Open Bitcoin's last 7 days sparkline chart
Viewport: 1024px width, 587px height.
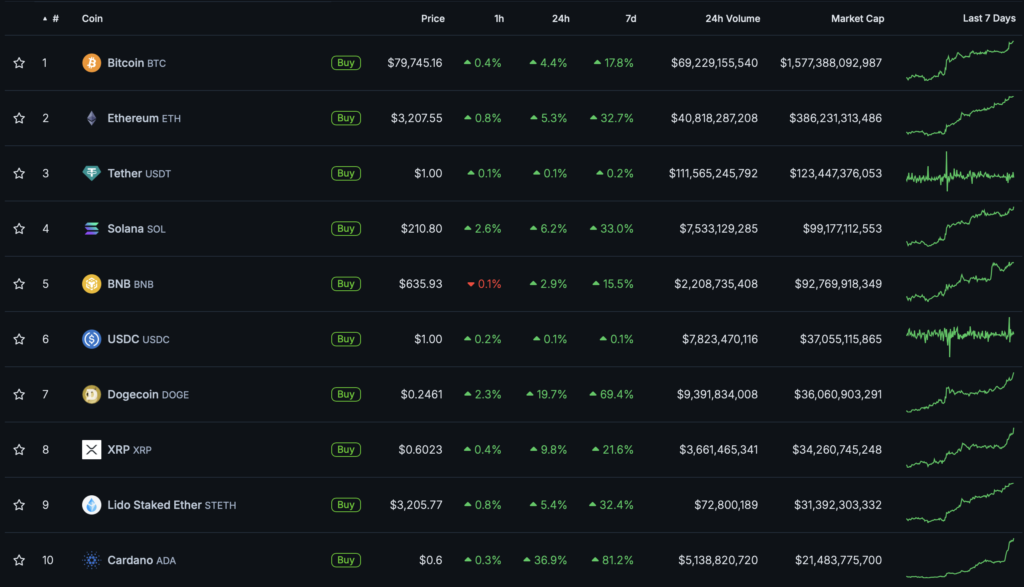pyautogui.click(x=959, y=62)
